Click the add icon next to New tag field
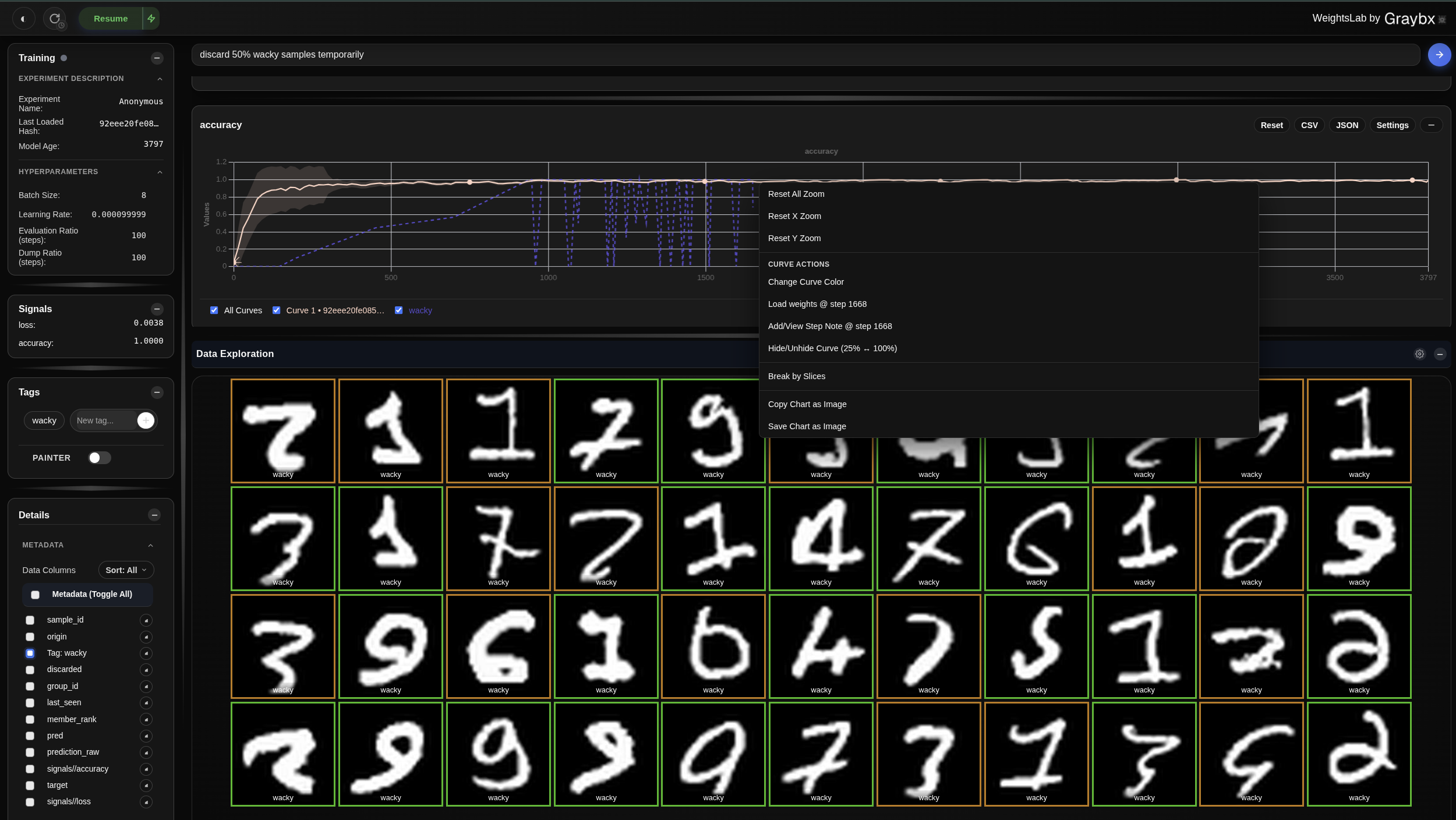Viewport: 1456px width, 820px height. pyautogui.click(x=146, y=420)
